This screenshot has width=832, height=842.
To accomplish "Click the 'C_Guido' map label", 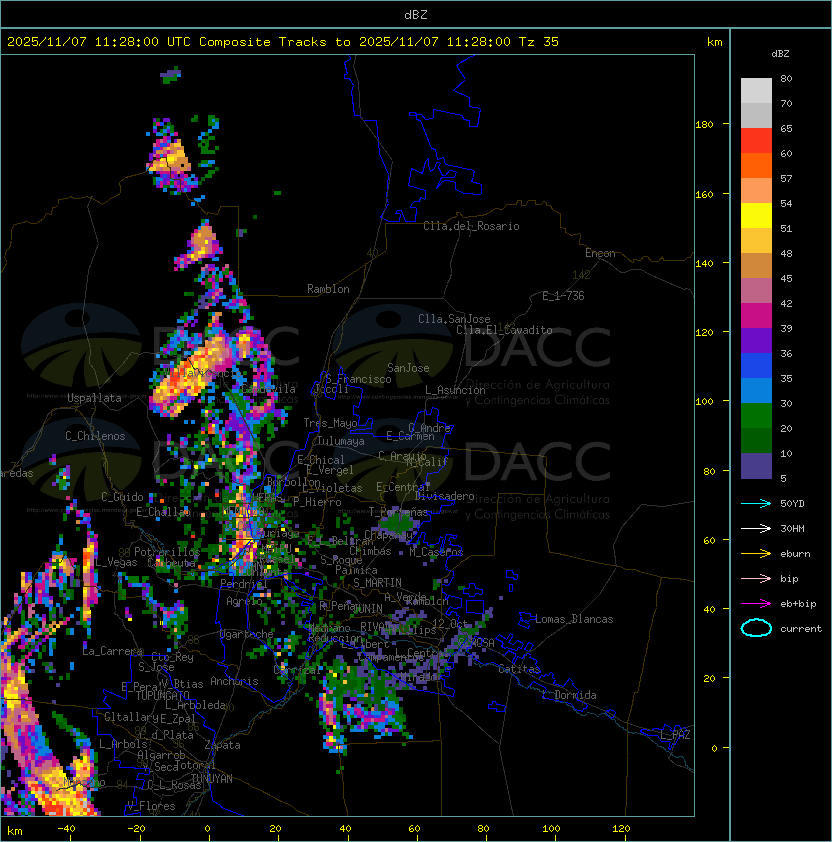I will tap(122, 497).
